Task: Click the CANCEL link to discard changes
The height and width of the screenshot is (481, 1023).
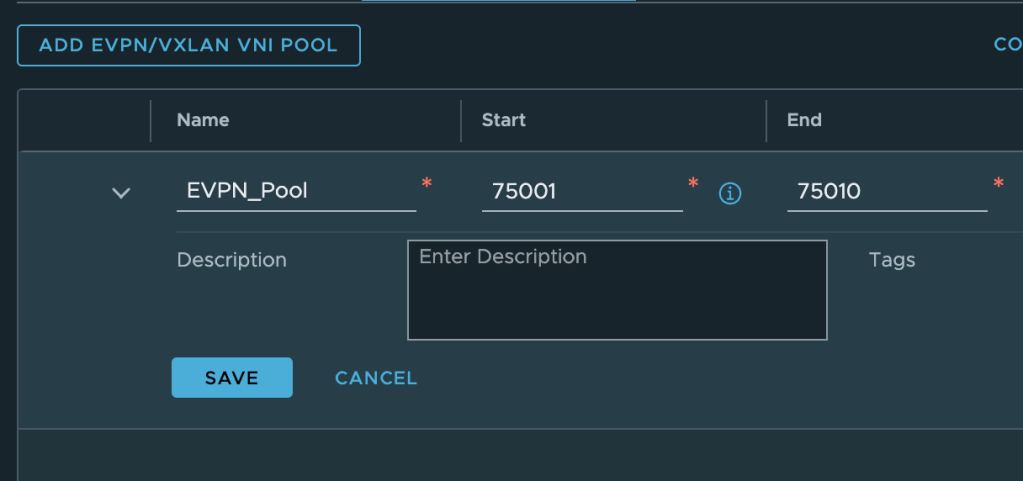Action: tap(376, 378)
